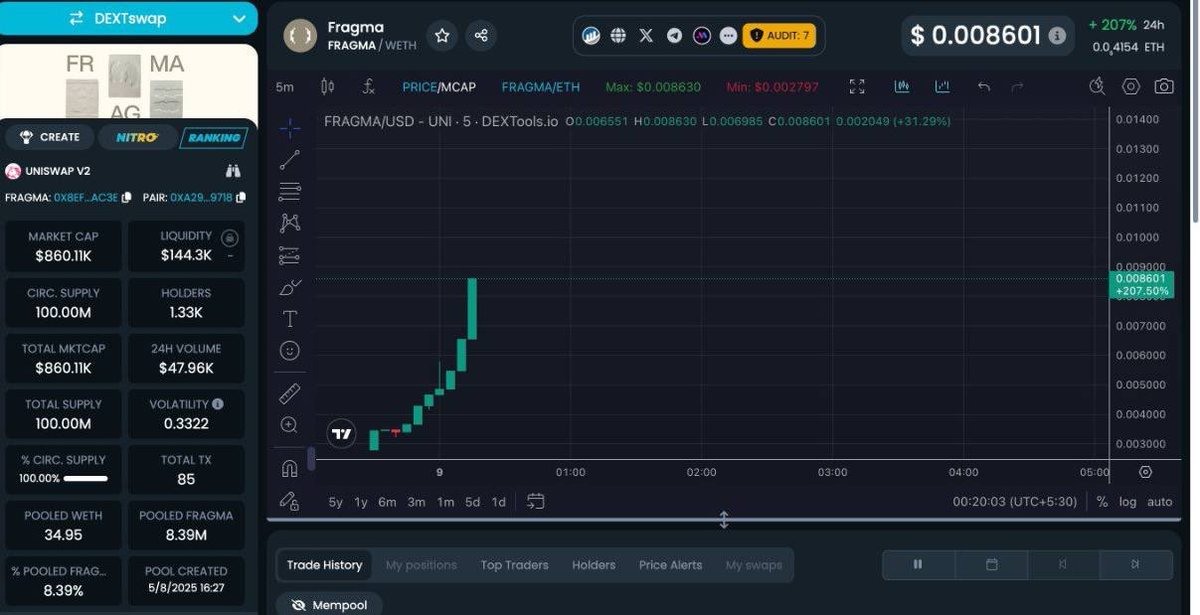Open the token's Telegram link
The width and height of the screenshot is (1200, 615).
point(674,36)
